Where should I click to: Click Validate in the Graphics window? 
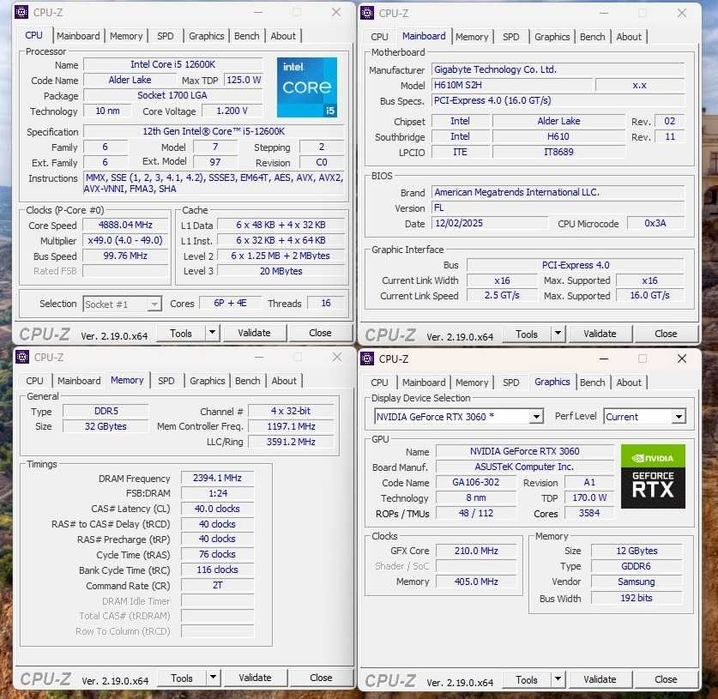[600, 679]
